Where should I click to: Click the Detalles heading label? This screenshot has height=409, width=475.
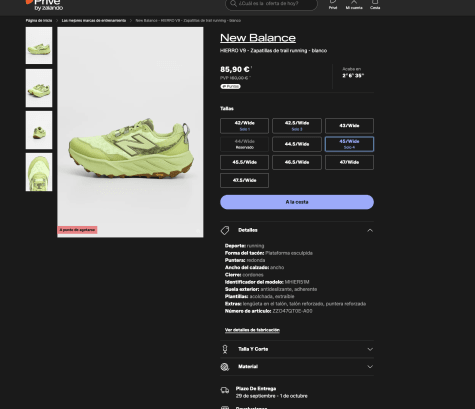click(x=248, y=230)
